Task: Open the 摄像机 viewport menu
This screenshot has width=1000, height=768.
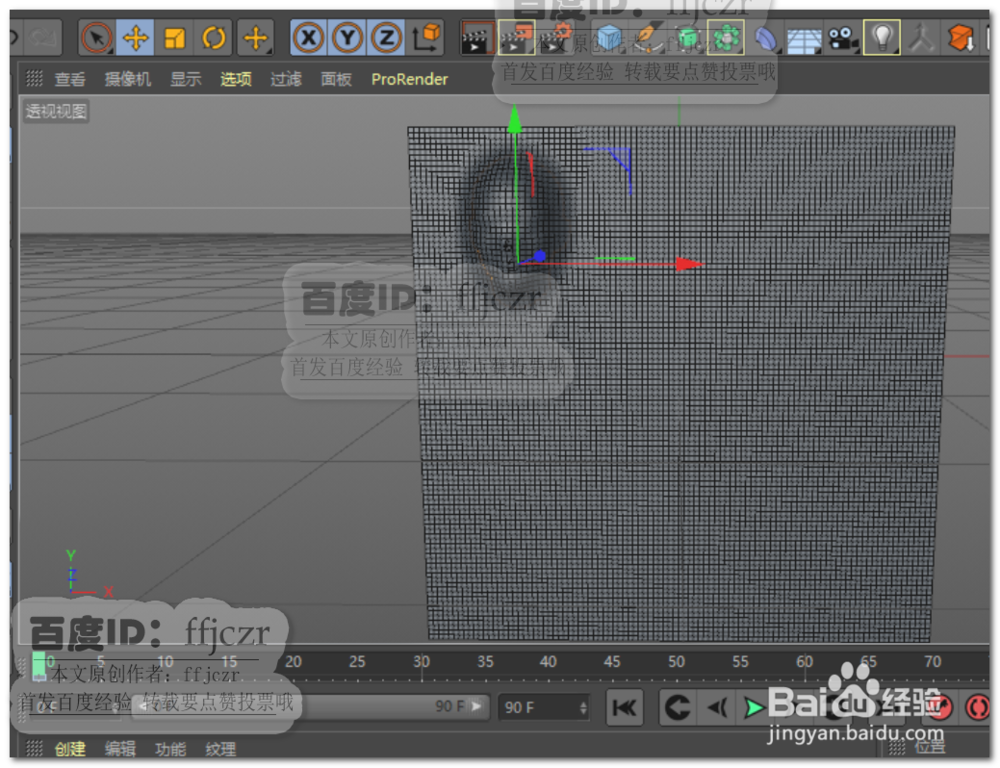Action: [x=128, y=79]
